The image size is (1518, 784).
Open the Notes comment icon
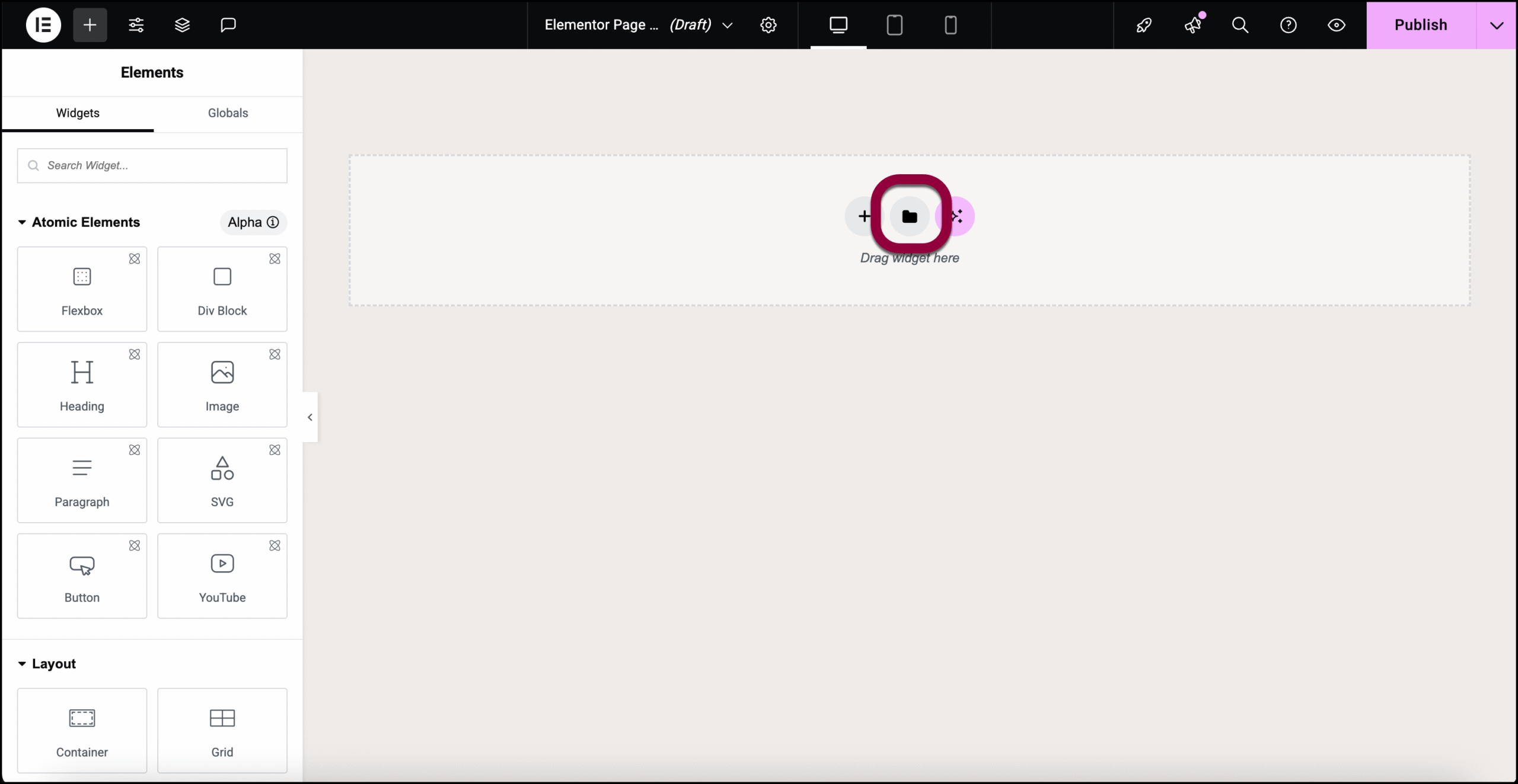(228, 25)
